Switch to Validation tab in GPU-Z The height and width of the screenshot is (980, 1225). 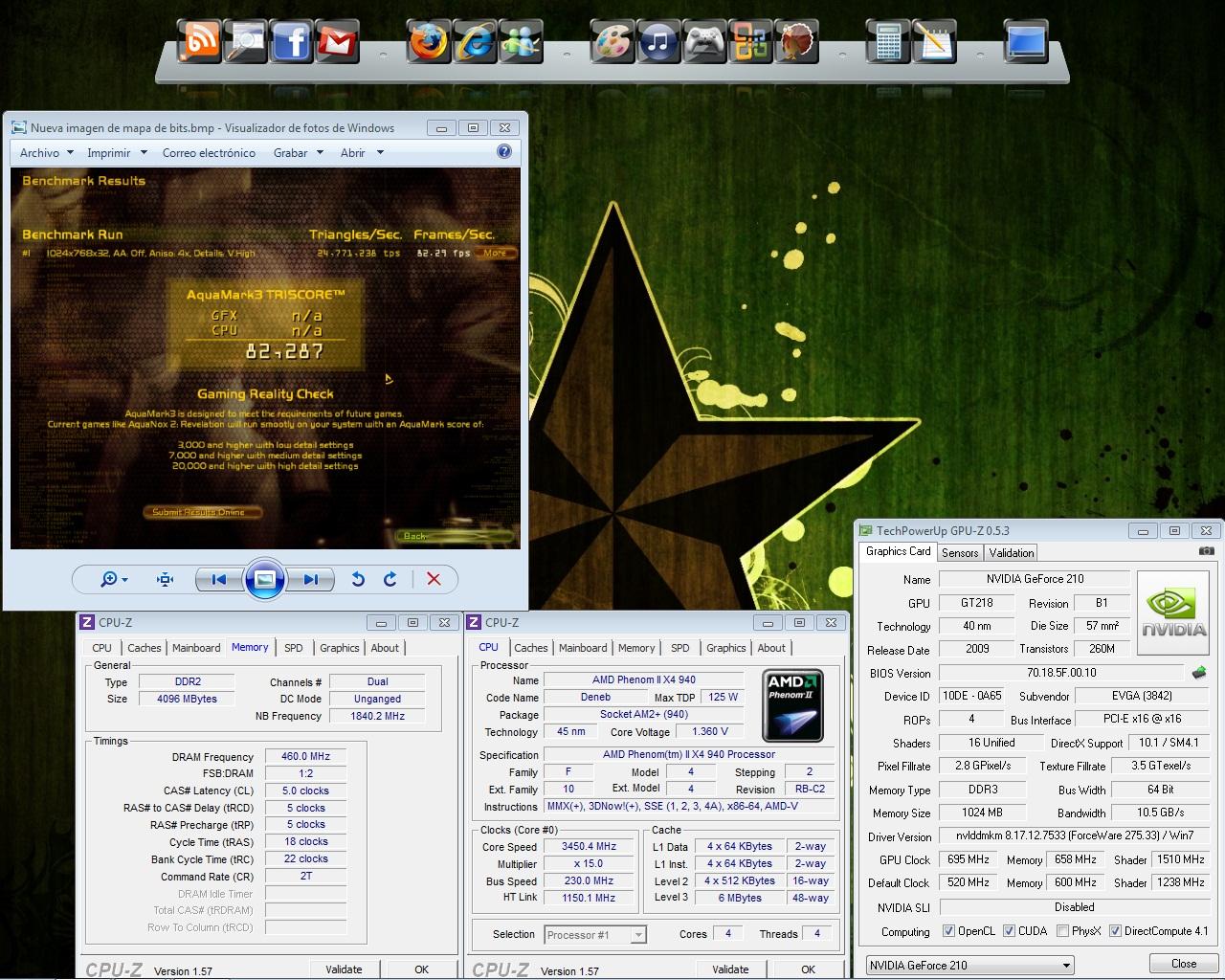(x=1012, y=552)
